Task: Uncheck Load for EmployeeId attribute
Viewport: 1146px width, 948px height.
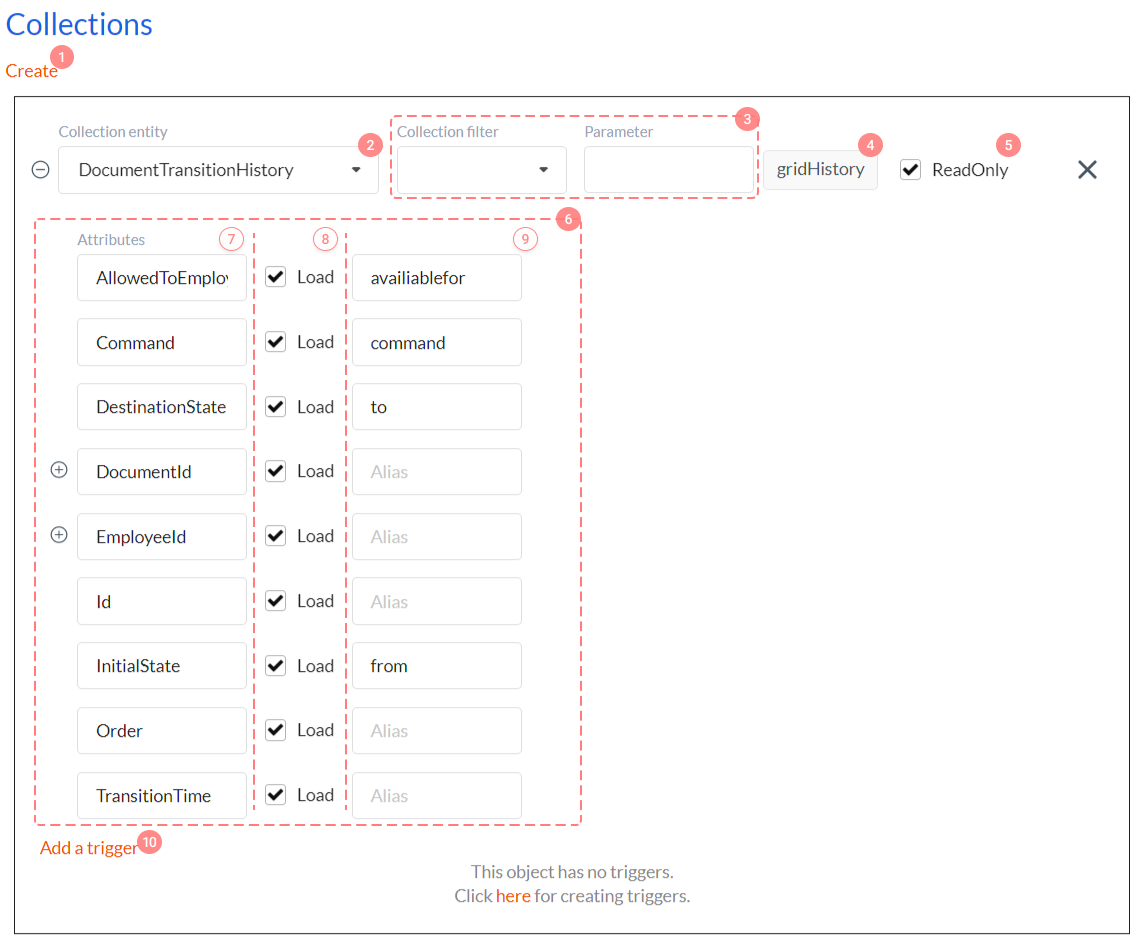Action: pos(276,536)
